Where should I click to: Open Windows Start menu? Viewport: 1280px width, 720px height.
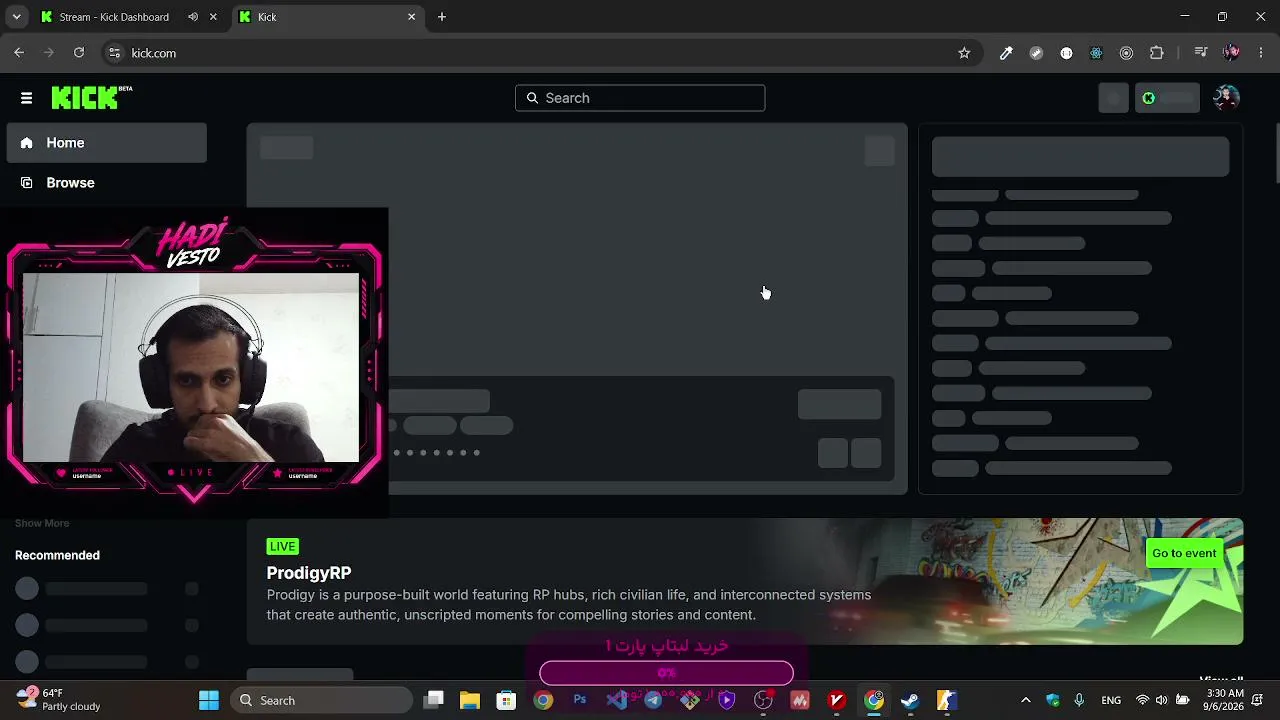209,700
